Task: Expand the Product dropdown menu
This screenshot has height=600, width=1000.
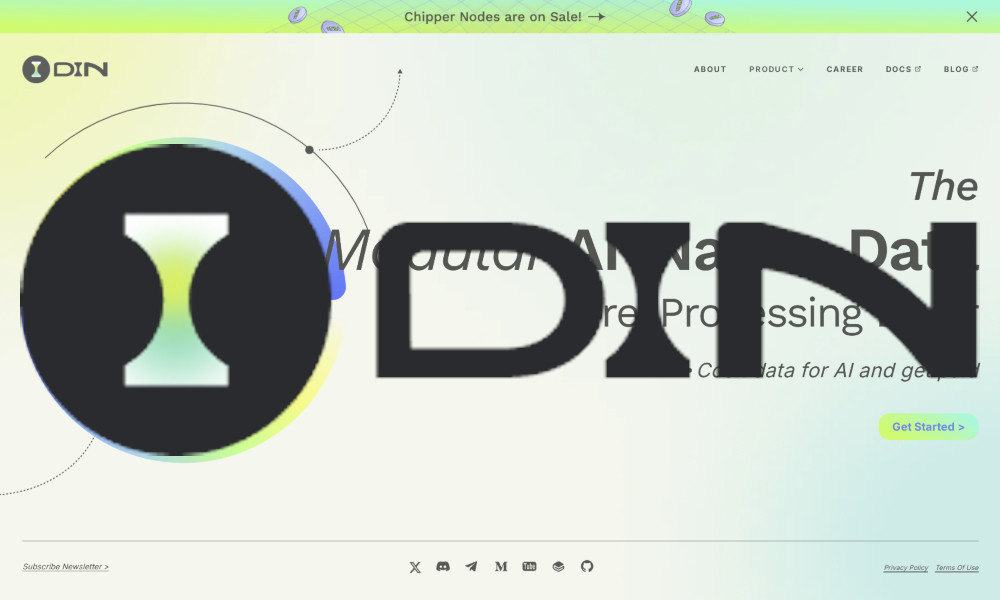Action: [x=776, y=69]
